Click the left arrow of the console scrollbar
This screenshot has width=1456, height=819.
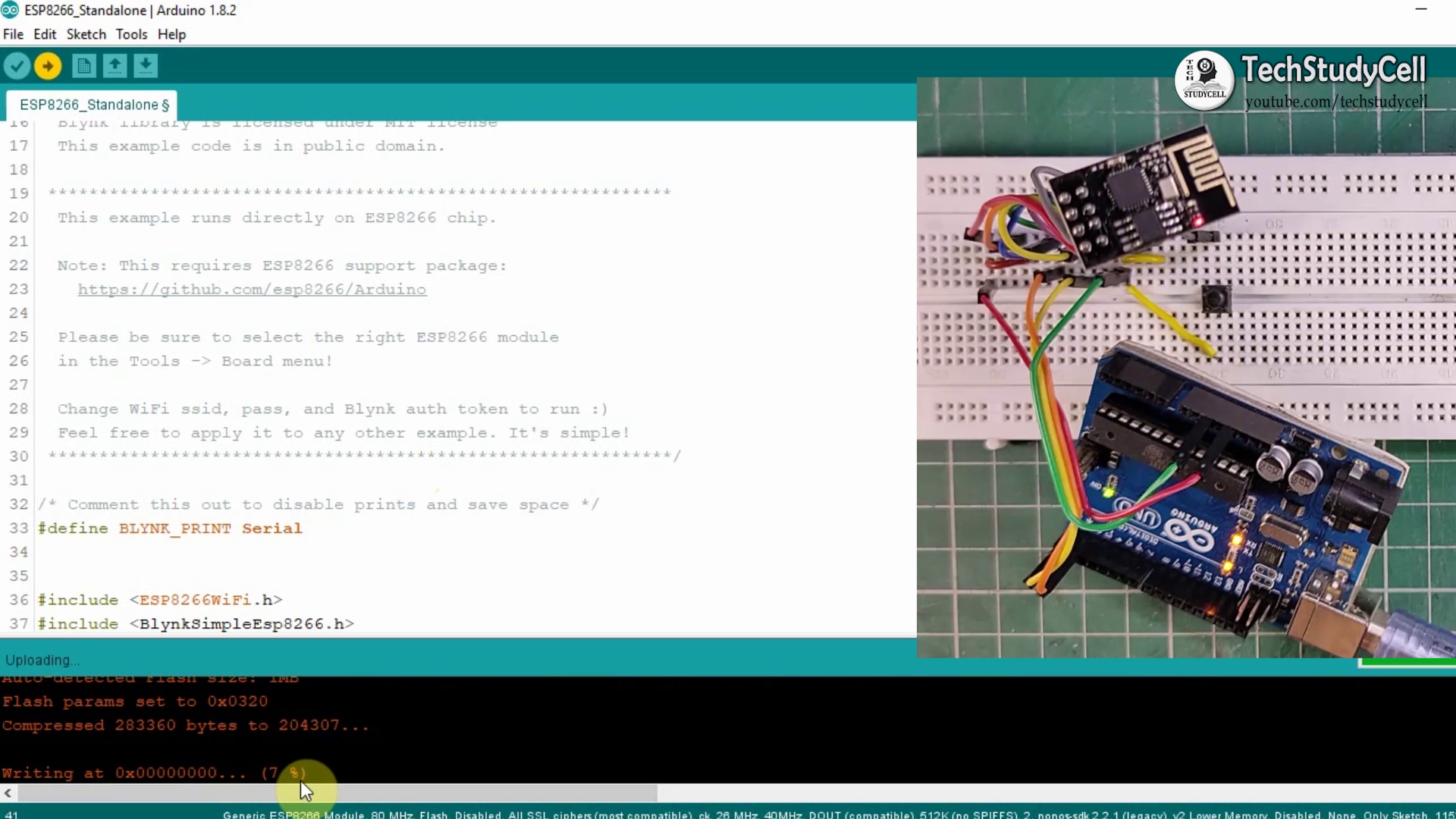coord(8,793)
